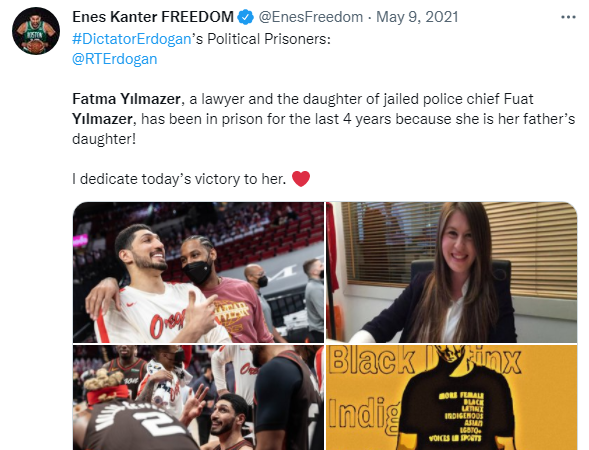Click the black face mask in first photo

(x=197, y=271)
